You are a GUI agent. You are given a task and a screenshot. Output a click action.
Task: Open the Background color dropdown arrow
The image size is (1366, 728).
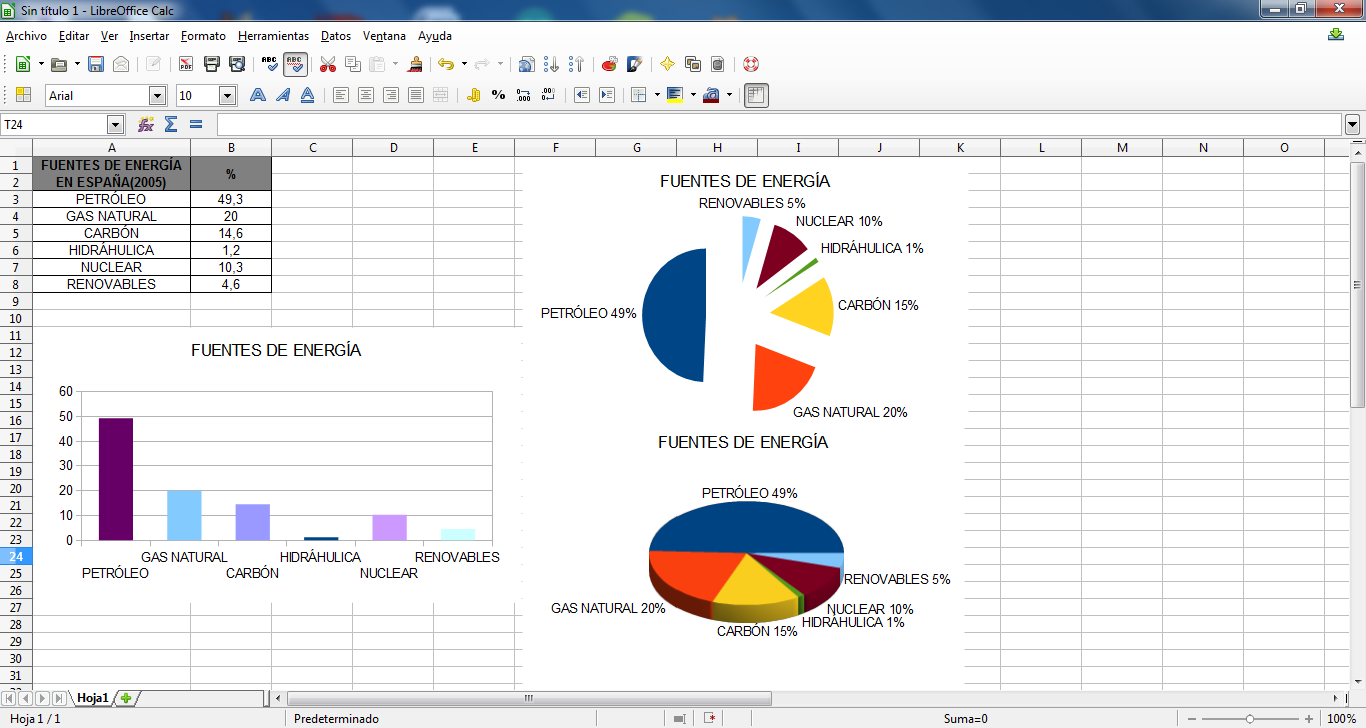coord(693,95)
